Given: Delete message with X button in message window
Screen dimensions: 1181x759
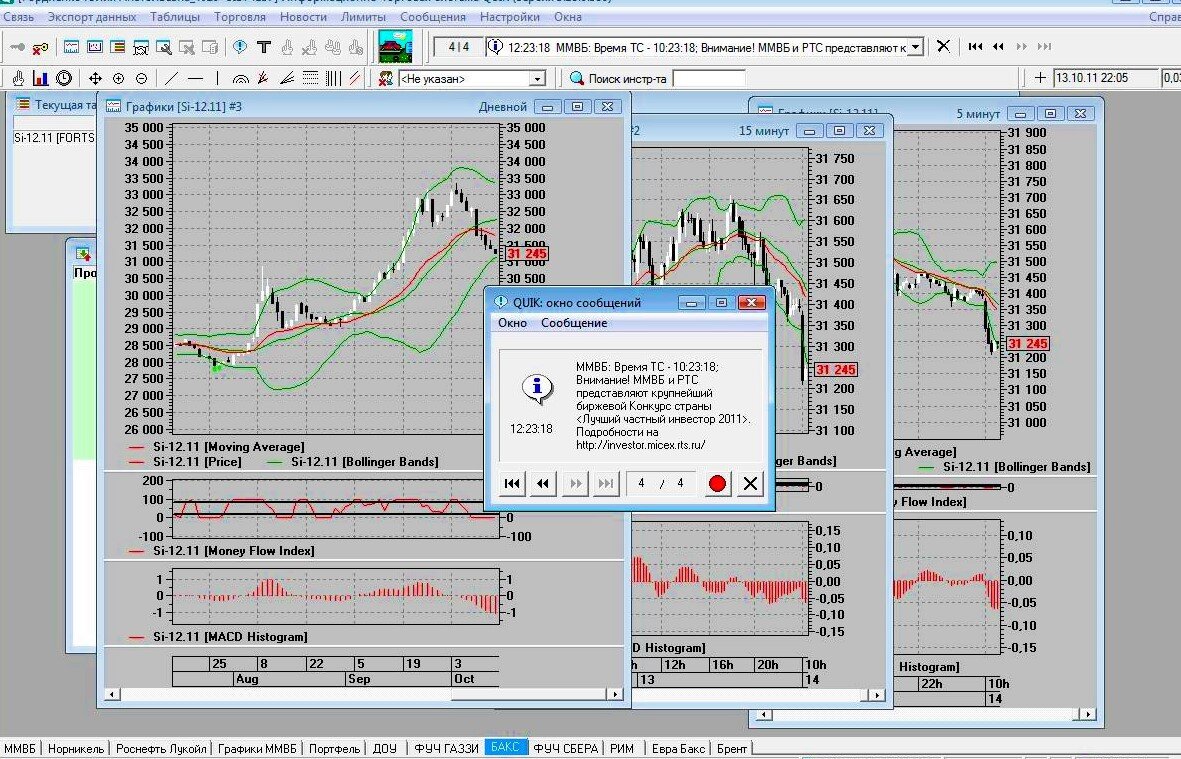Looking at the screenshot, I should [750, 483].
